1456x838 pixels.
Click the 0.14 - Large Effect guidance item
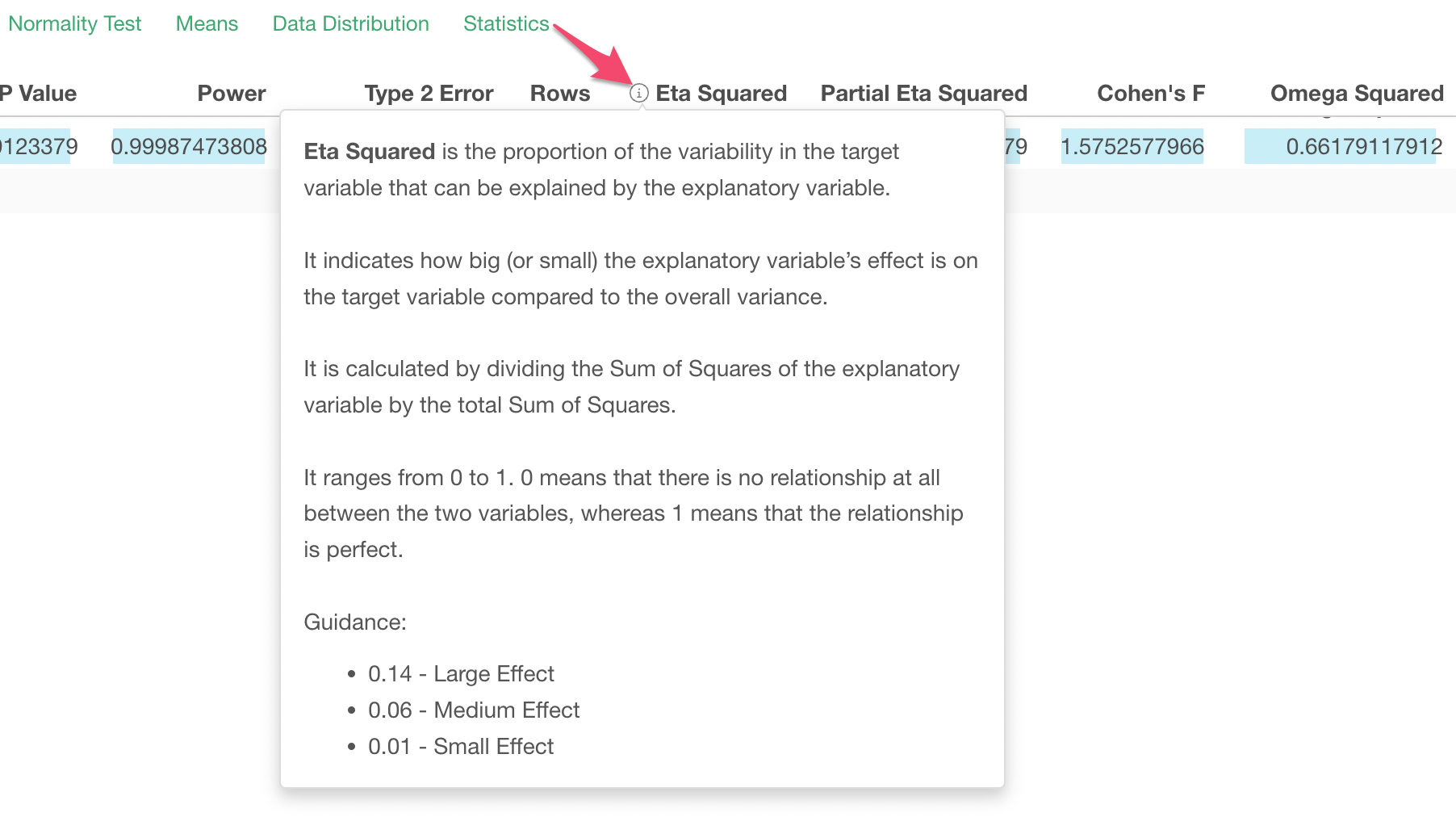tap(461, 674)
